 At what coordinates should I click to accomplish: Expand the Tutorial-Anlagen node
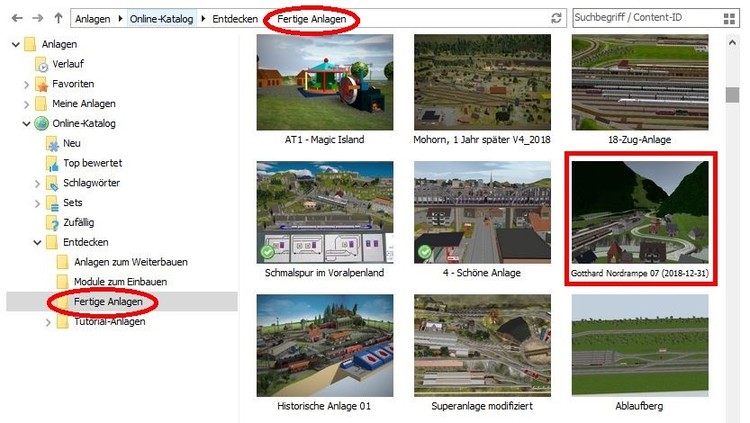48,323
